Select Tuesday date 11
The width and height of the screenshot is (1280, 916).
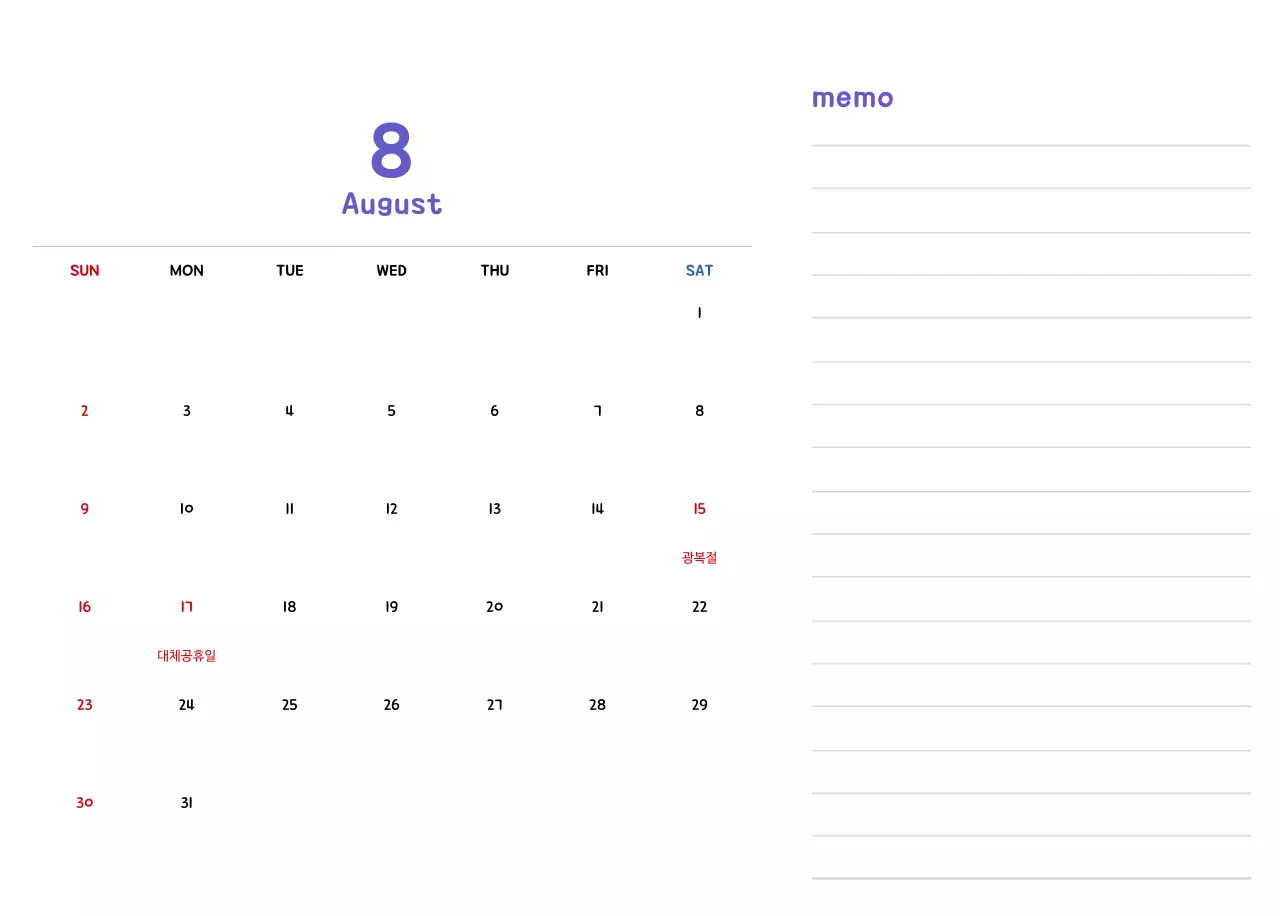(x=289, y=509)
